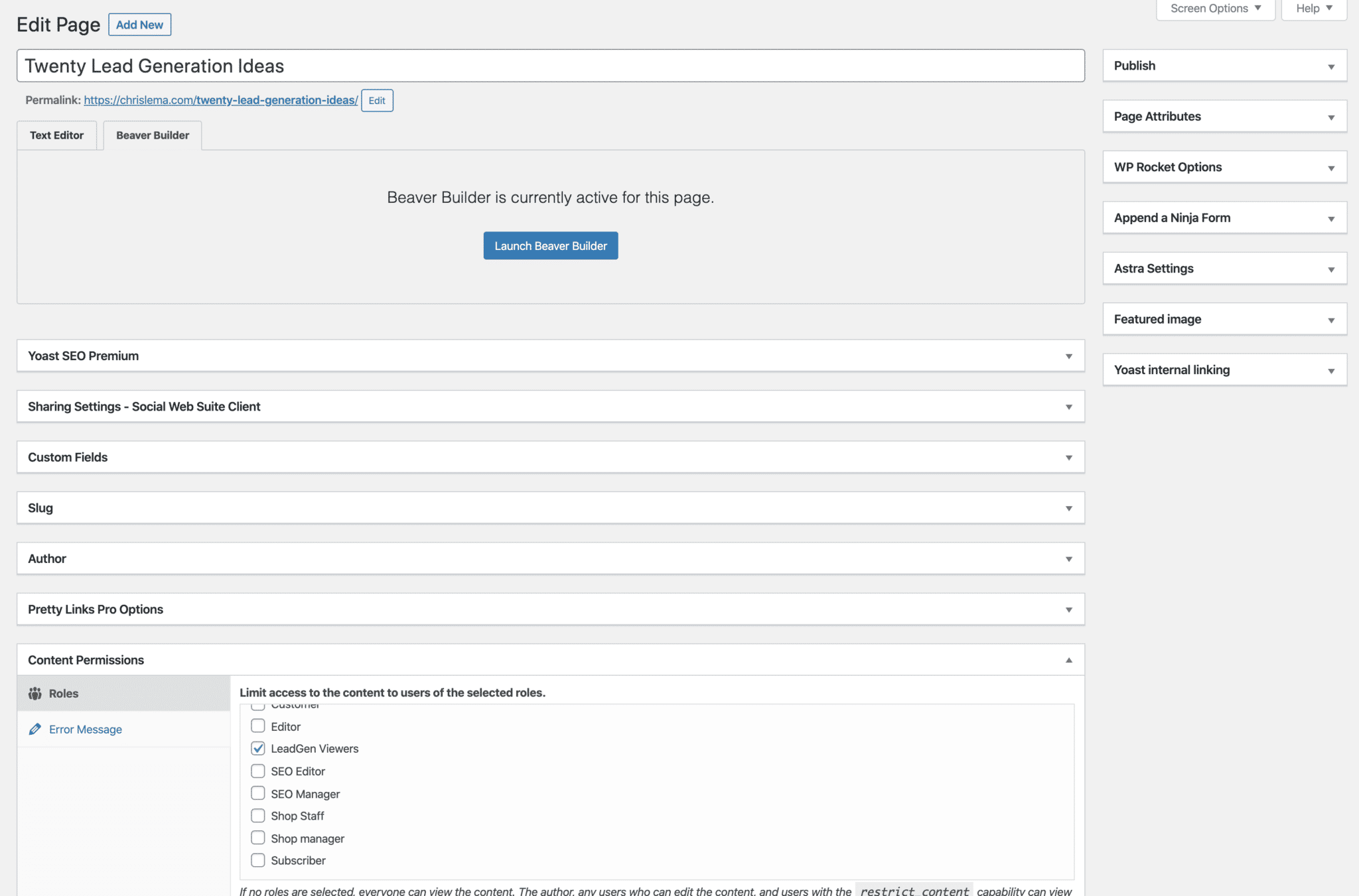Expand Astra Settings box arrow
1359x896 pixels.
coord(1330,269)
